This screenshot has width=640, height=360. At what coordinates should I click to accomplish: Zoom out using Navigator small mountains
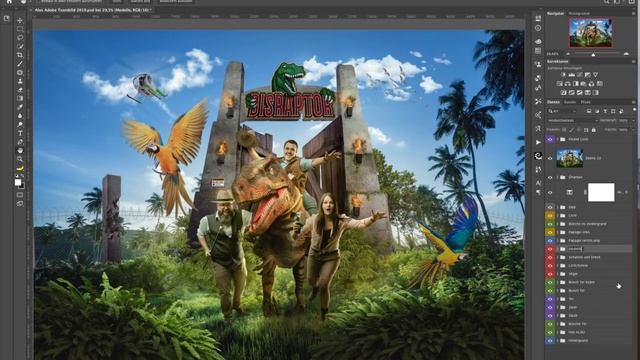(568, 54)
